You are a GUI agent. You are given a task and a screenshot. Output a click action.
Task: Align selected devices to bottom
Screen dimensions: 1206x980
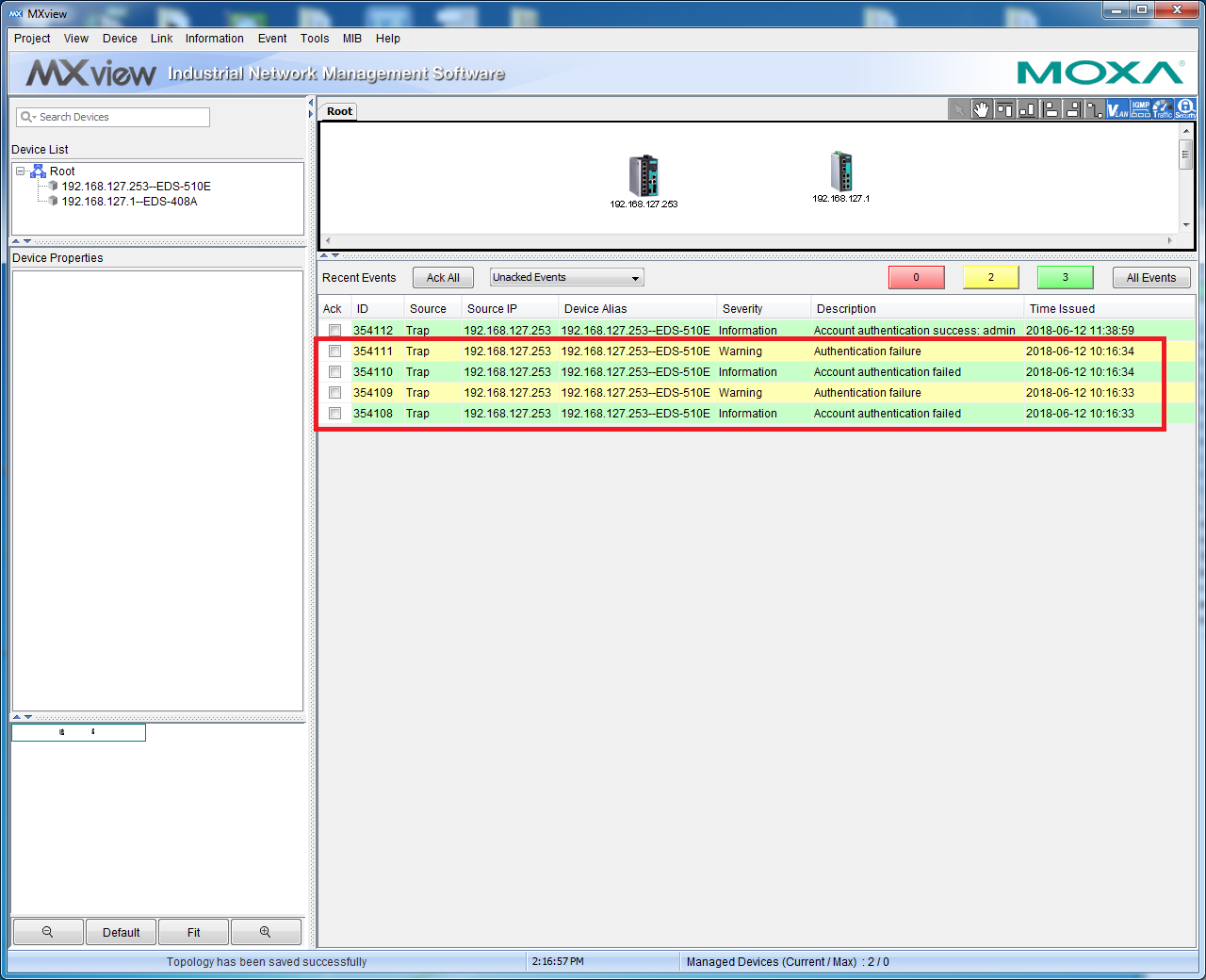pos(1027,108)
